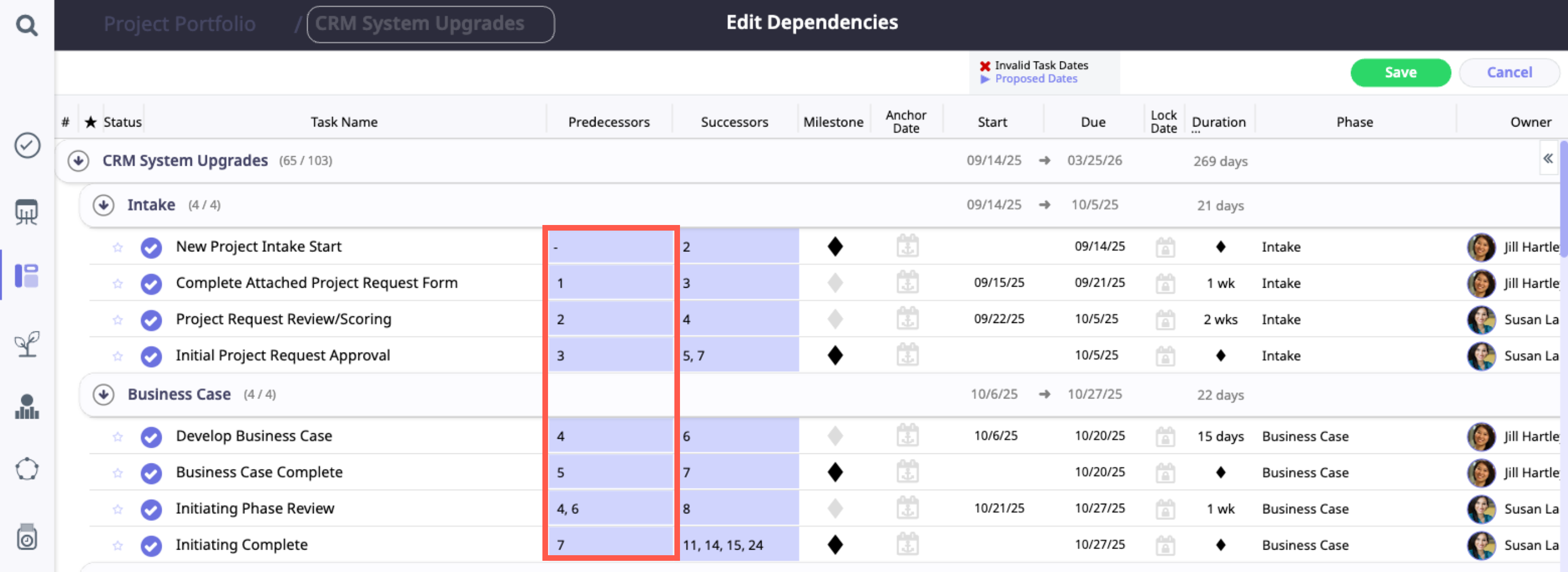The width and height of the screenshot is (1568, 572).
Task: Toggle milestone diamond for Initiating Phase Review
Action: (835, 508)
